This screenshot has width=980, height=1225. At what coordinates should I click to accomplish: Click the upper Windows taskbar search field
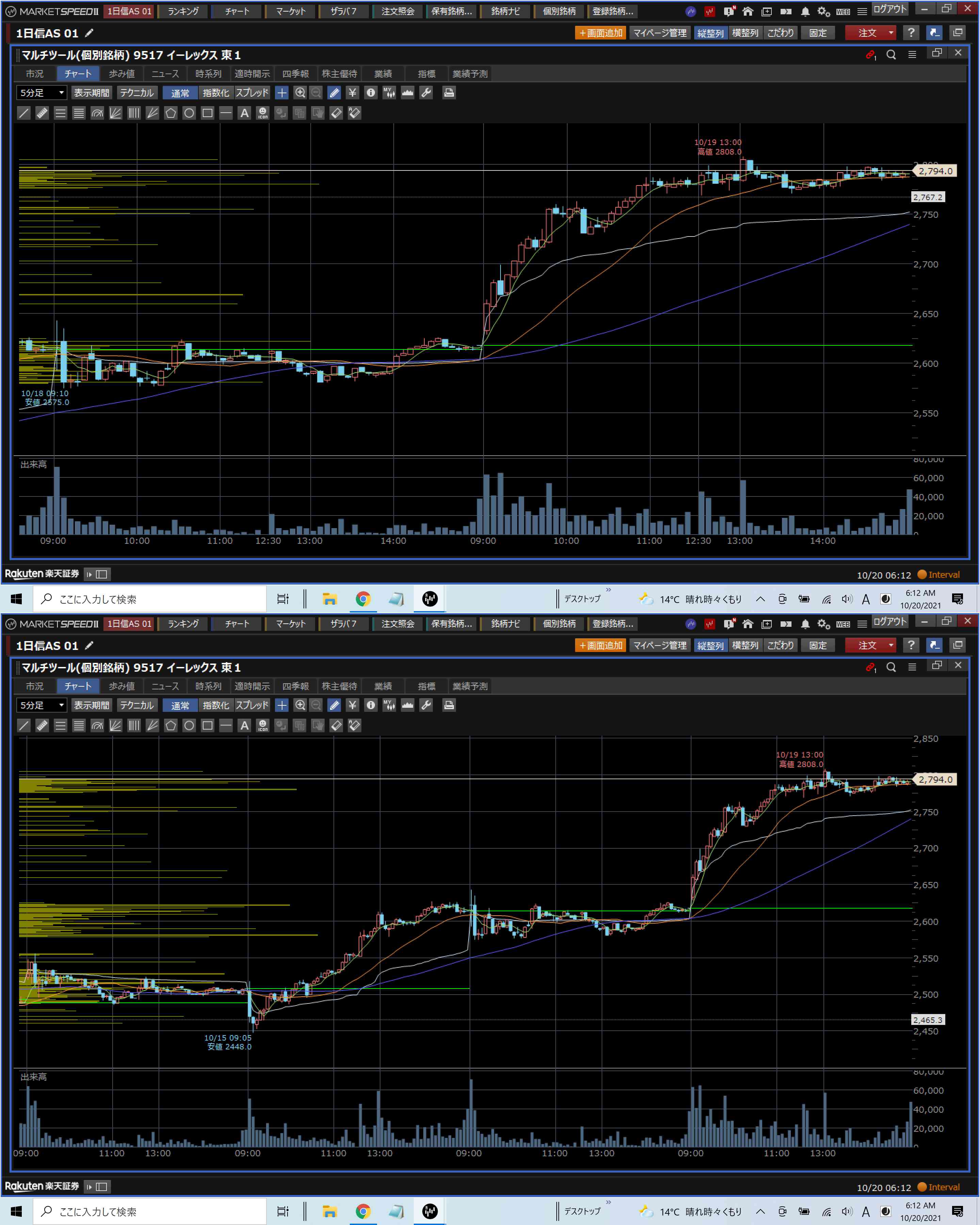tap(150, 599)
